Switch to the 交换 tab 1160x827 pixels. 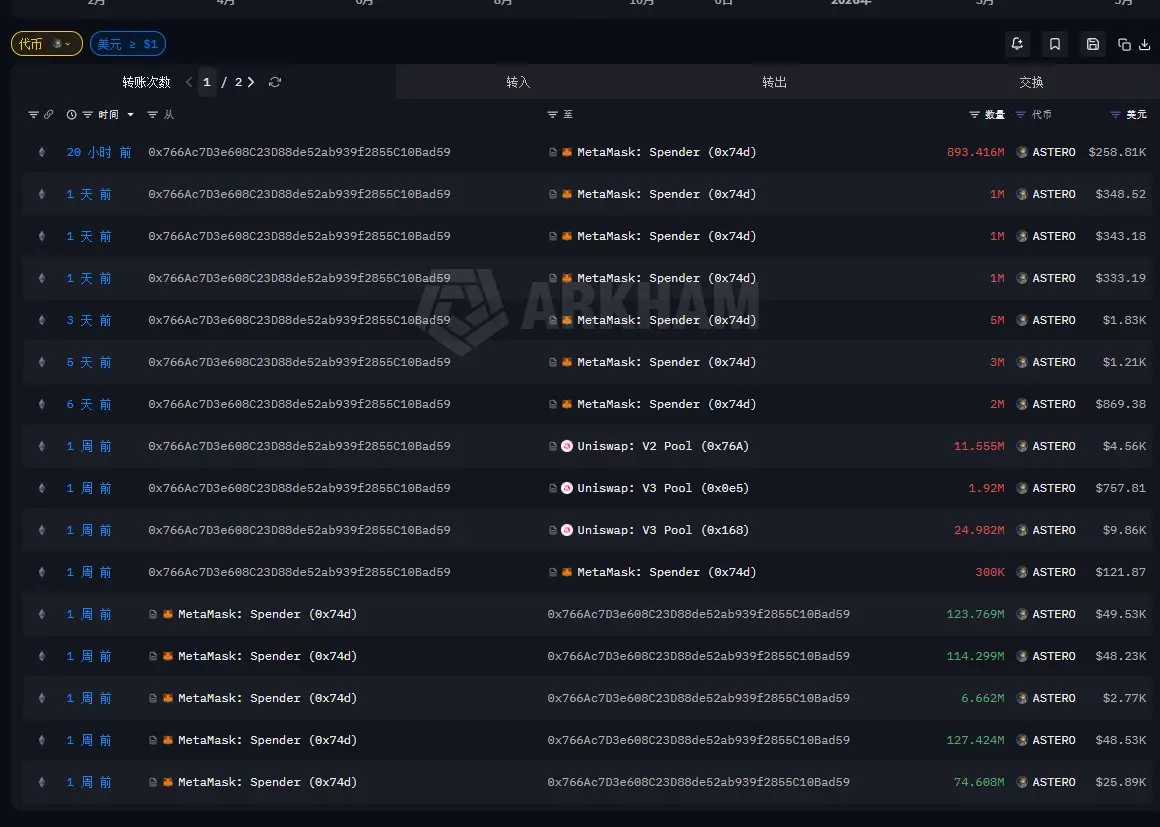pos(1031,82)
